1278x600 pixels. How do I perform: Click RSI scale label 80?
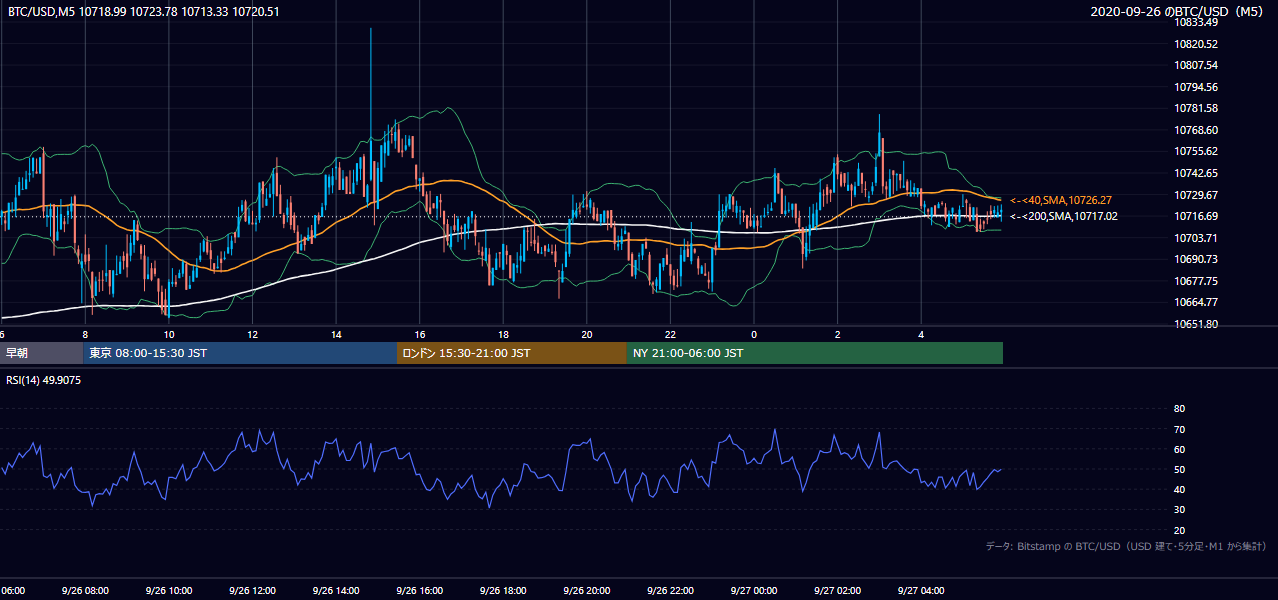pyautogui.click(x=1179, y=409)
